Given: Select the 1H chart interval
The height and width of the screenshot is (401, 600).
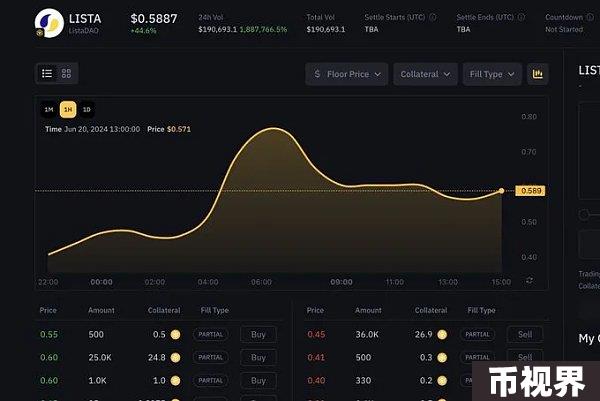Looking at the screenshot, I should pos(68,110).
